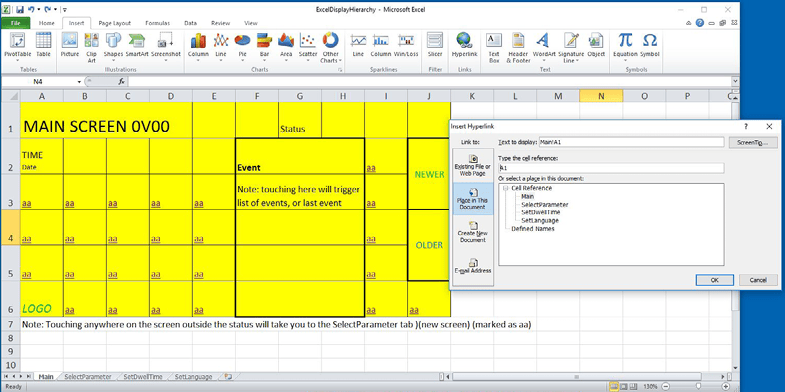The height and width of the screenshot is (392, 785).
Task: Select SetLanguage in the document places tree
Action: [540, 220]
